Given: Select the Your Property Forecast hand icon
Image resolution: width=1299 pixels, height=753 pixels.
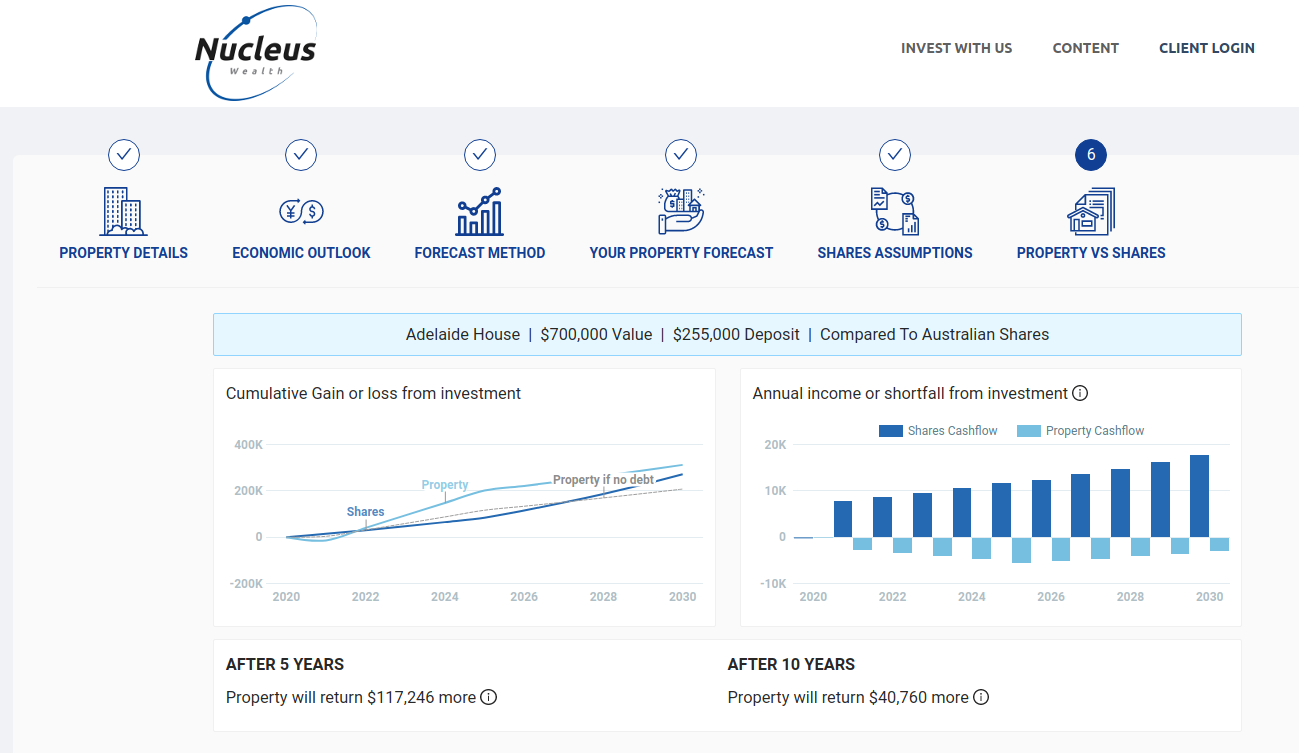Looking at the screenshot, I should coord(681,211).
